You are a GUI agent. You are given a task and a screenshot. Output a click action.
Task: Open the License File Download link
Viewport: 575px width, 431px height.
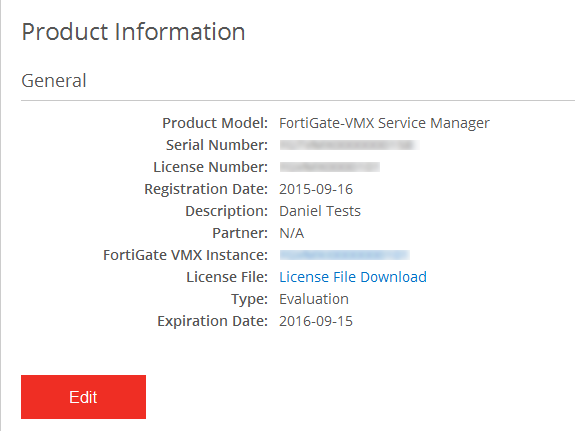353,277
